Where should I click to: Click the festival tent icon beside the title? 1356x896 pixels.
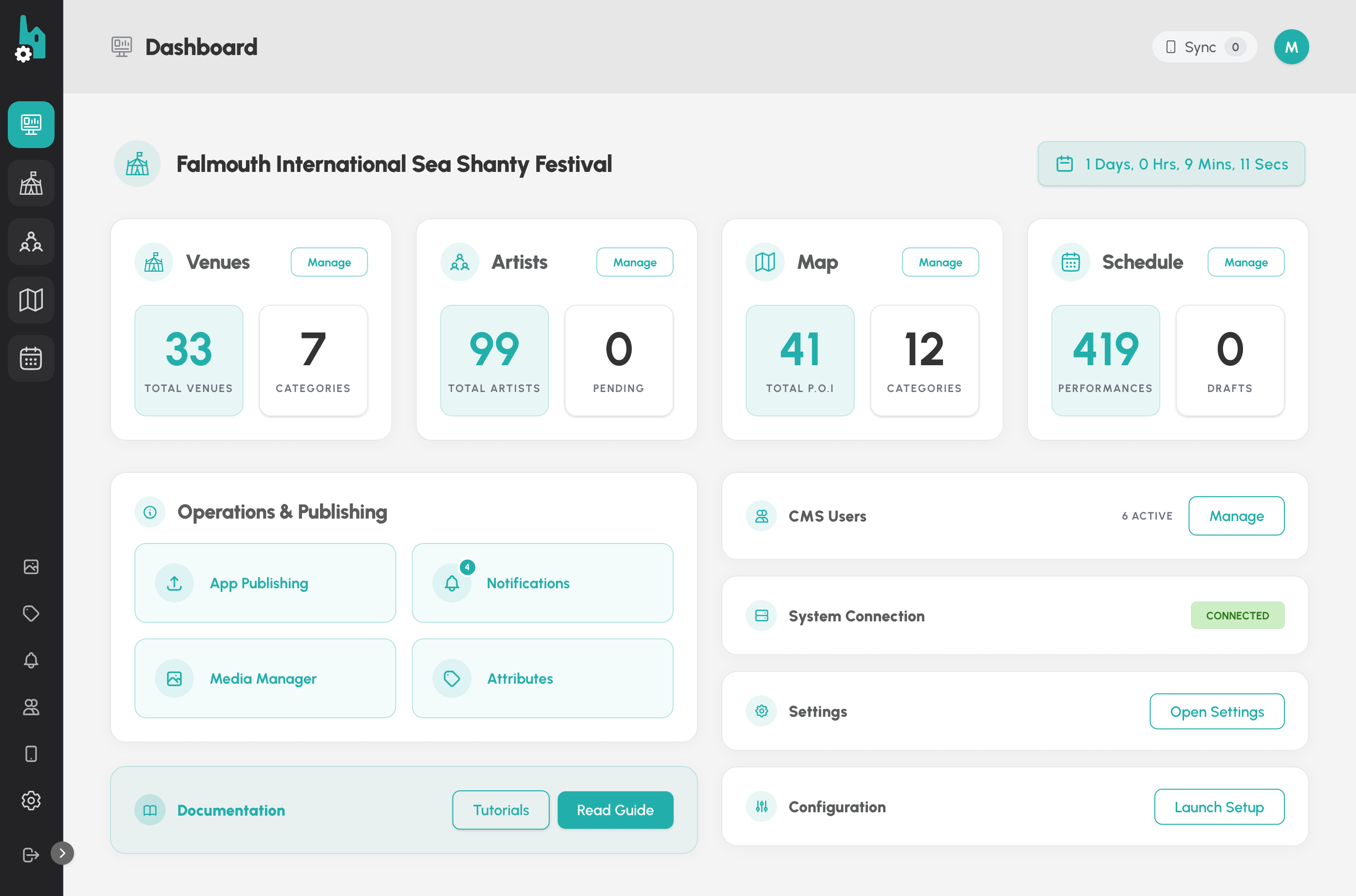coord(137,164)
